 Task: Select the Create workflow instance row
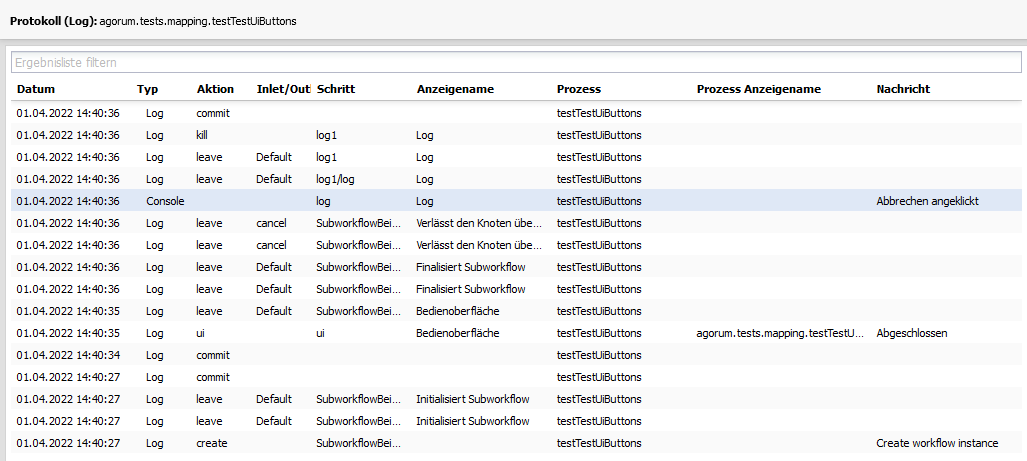coord(516,443)
